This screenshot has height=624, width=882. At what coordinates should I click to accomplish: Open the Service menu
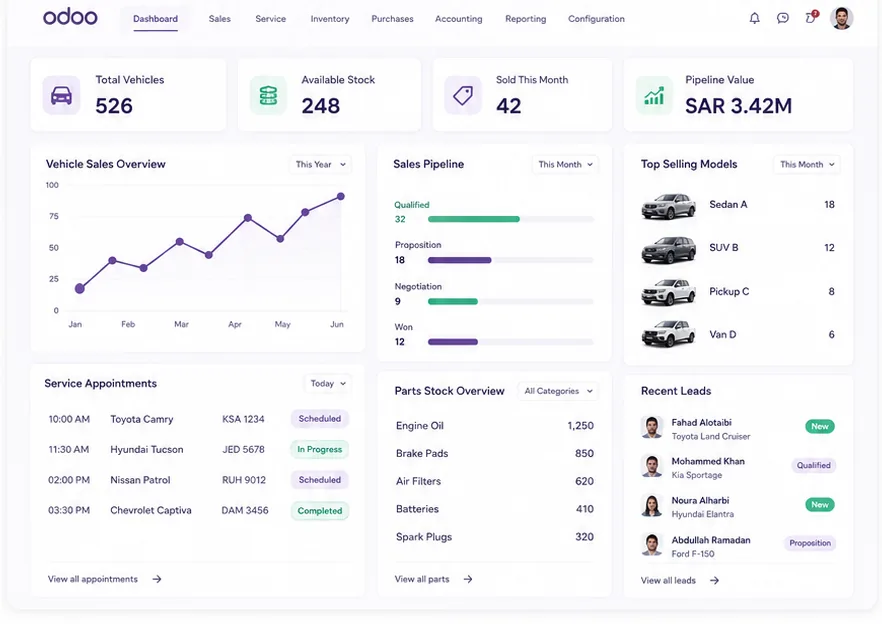click(271, 19)
